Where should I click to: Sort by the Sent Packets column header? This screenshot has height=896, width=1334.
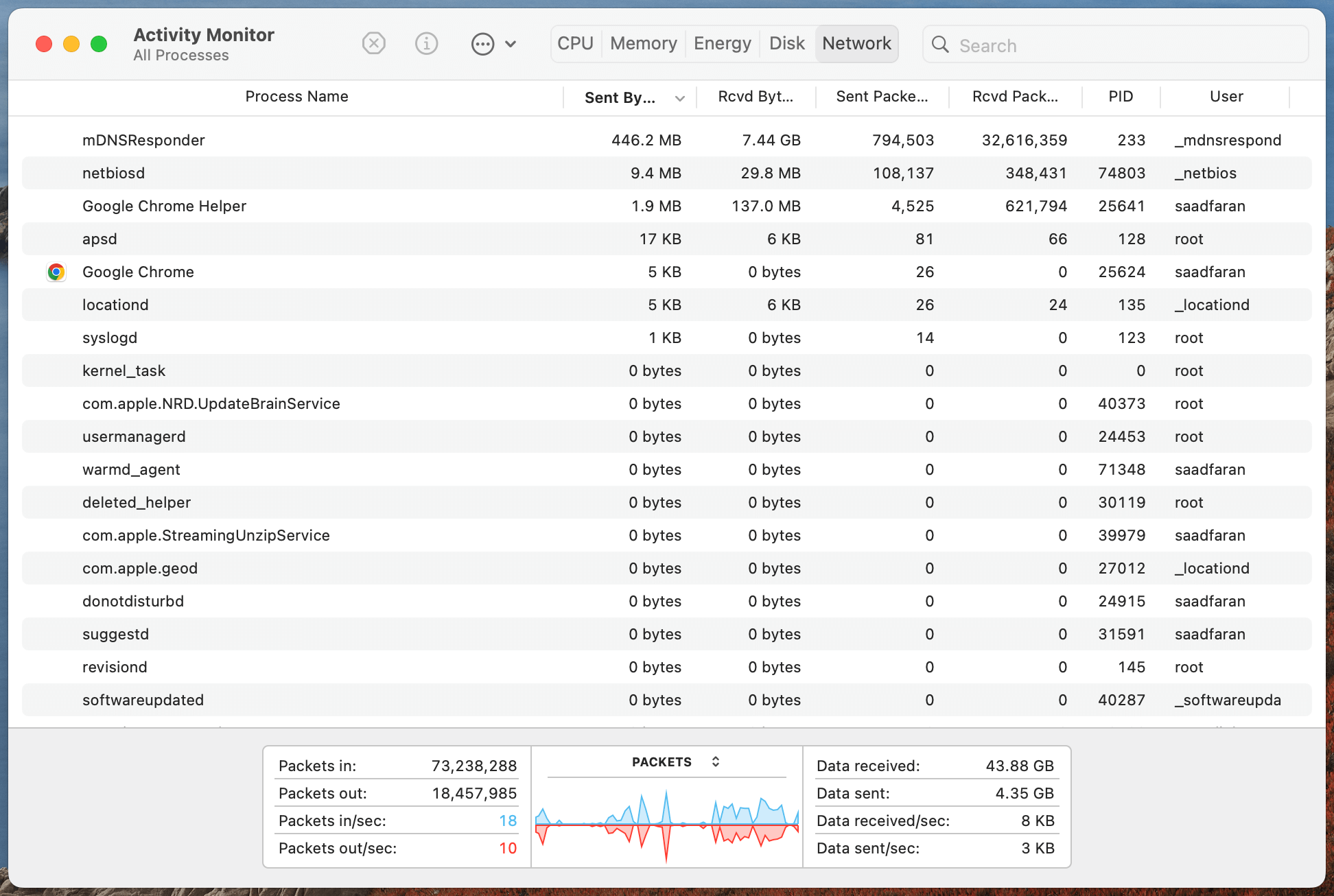point(882,97)
